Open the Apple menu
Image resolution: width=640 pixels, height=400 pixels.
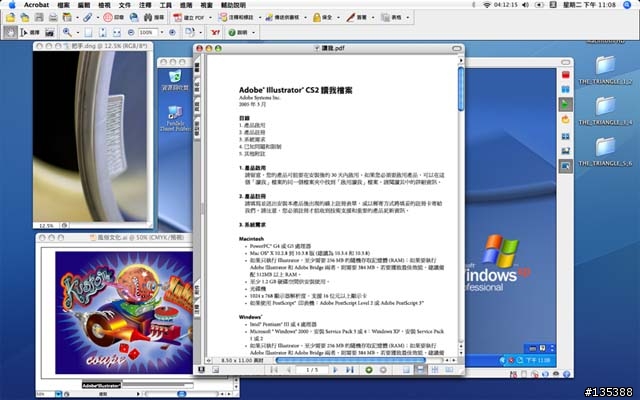pos(12,5)
